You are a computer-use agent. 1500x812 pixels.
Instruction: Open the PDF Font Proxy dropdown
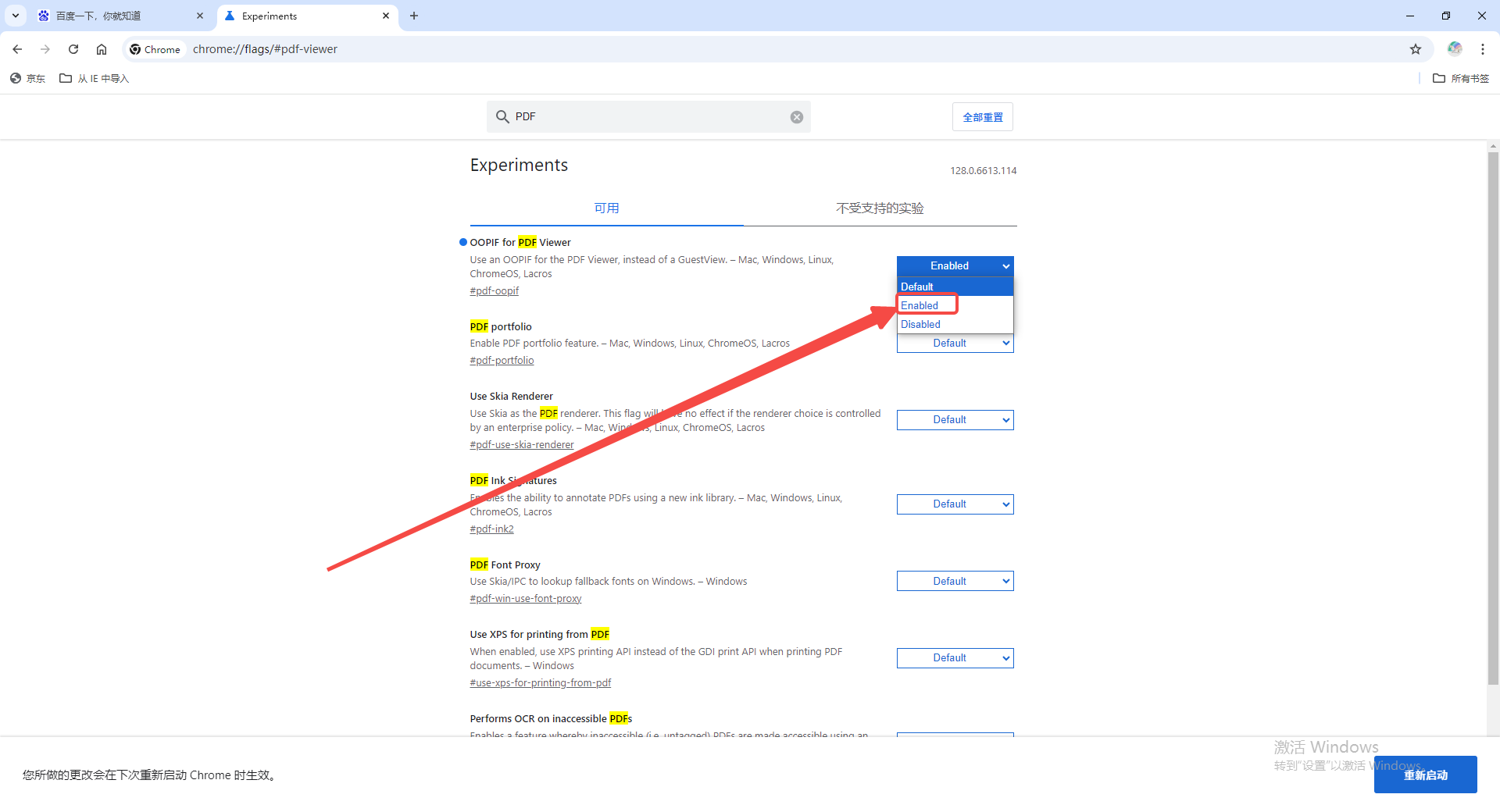pos(955,581)
